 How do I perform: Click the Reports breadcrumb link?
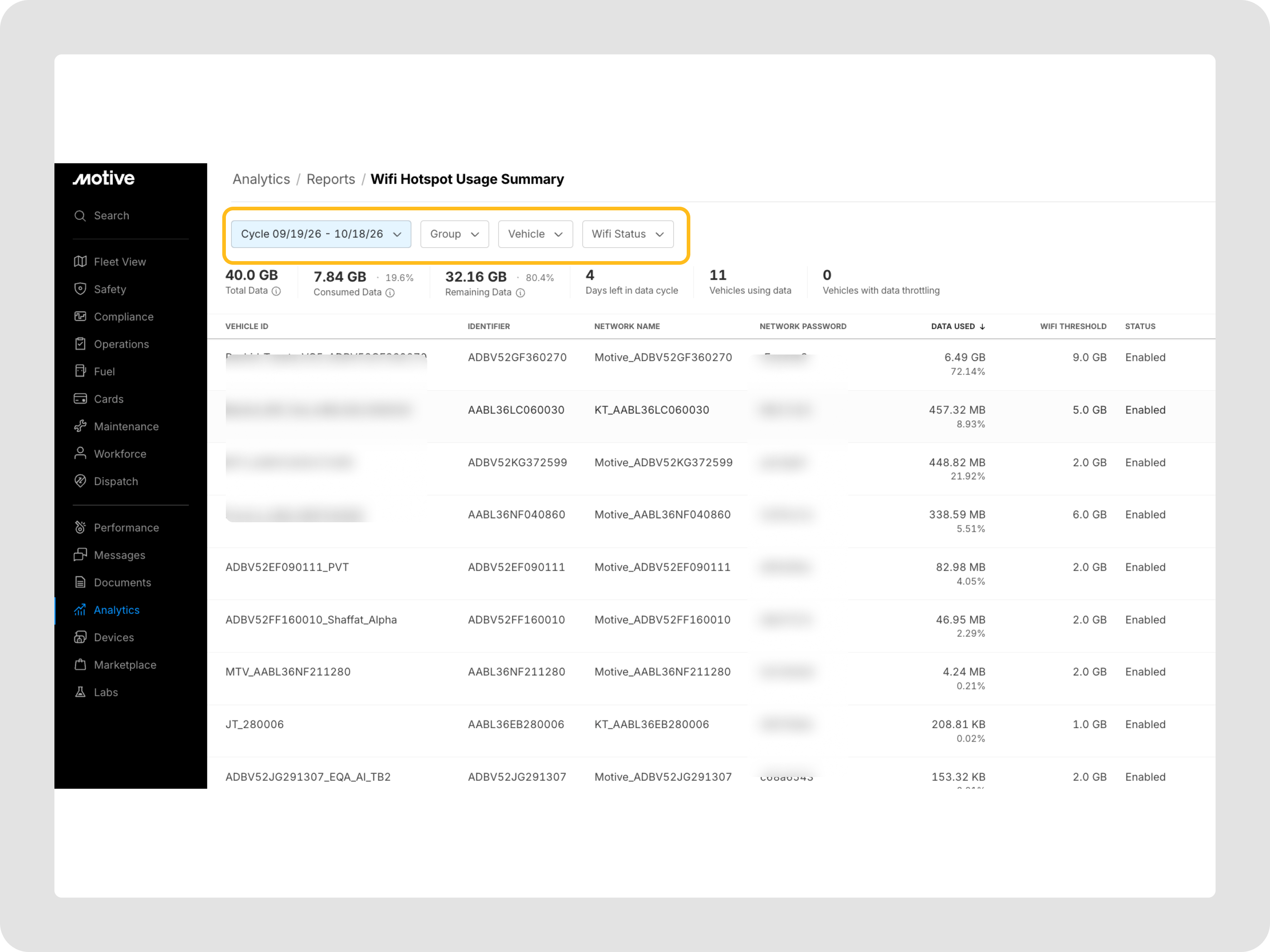(x=331, y=180)
